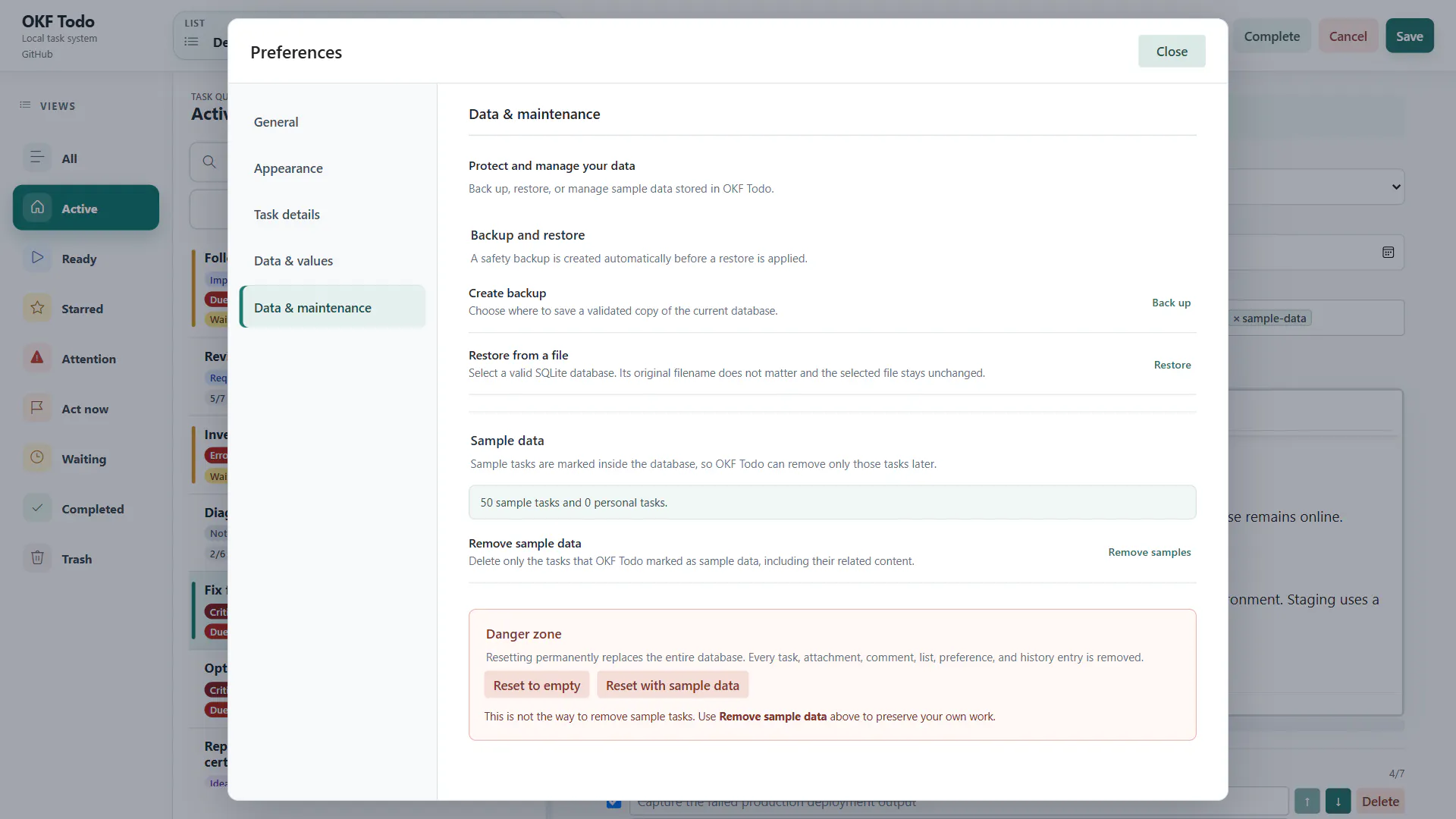Click the Back up button

[x=1171, y=303]
